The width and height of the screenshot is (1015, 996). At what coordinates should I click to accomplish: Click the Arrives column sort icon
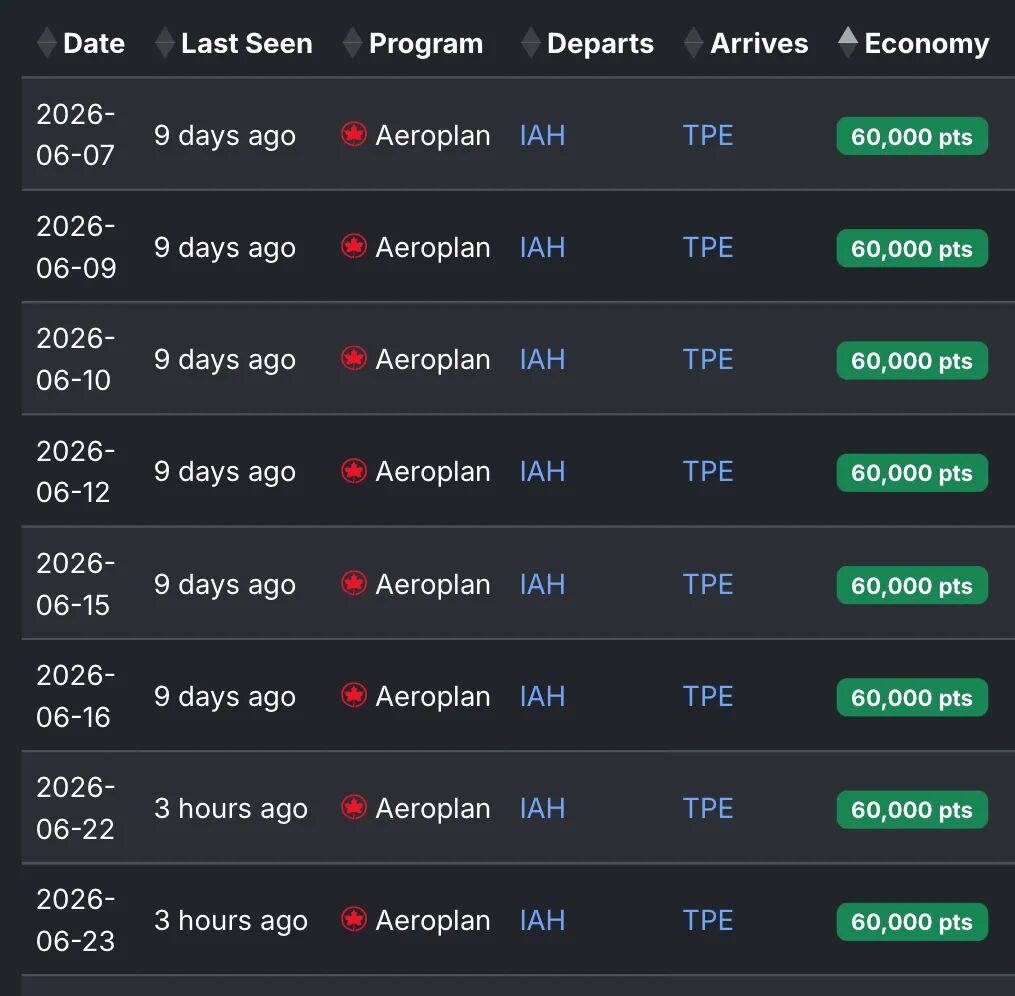[x=693, y=43]
